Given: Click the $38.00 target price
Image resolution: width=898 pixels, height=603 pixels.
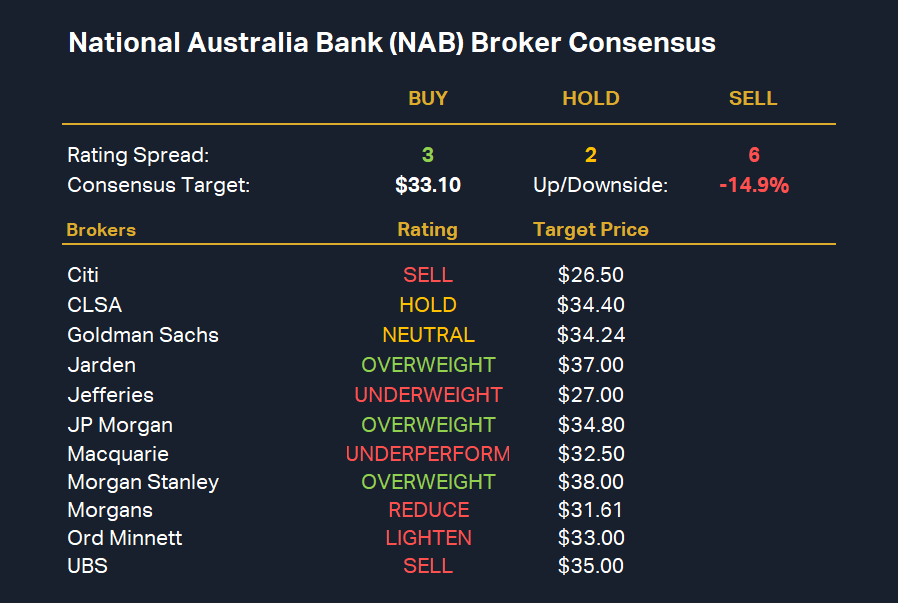Looking at the screenshot, I should pos(591,482).
